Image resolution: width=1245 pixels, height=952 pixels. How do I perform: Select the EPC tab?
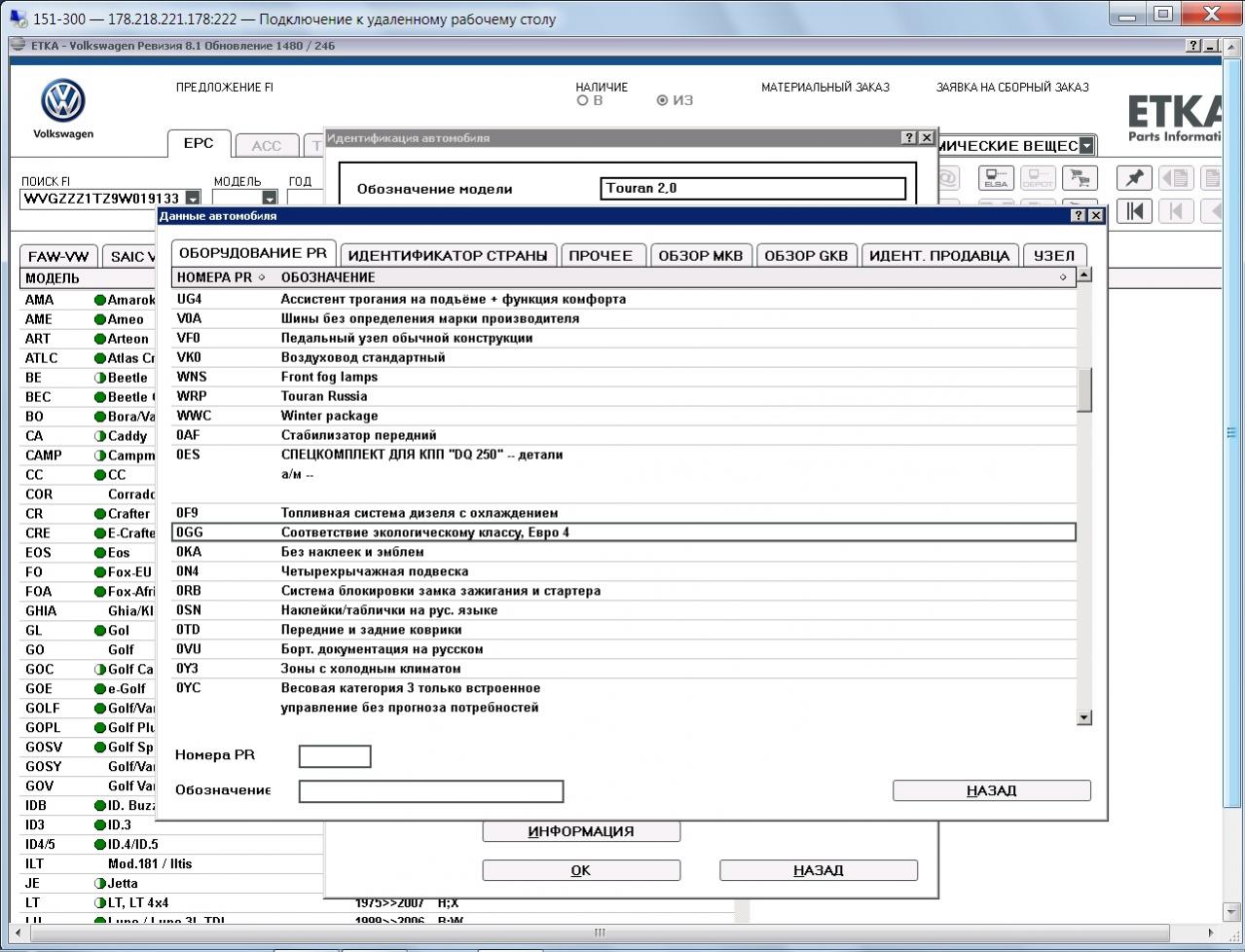[x=199, y=143]
